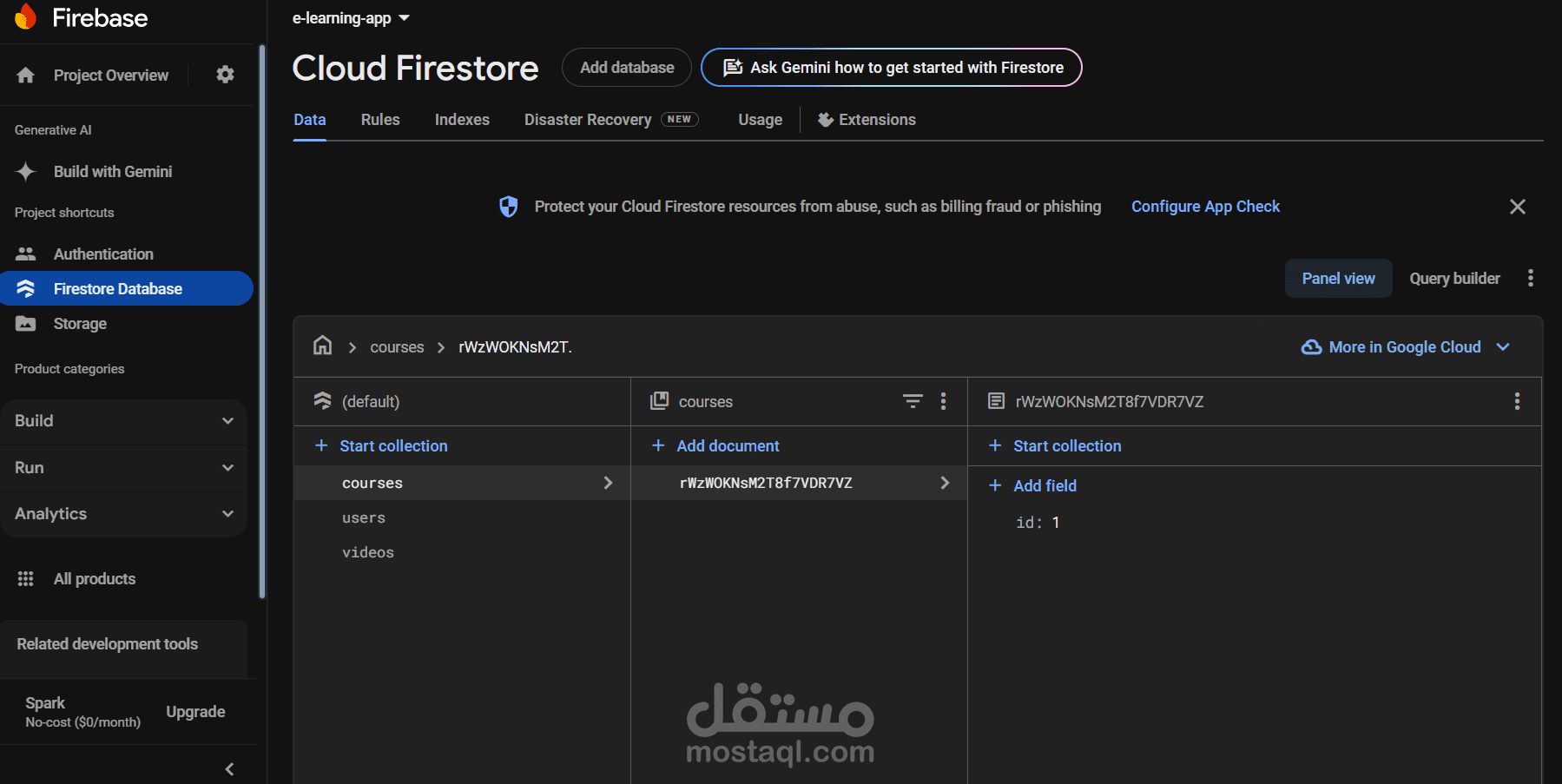Image resolution: width=1562 pixels, height=784 pixels.
Task: Open Authentication from the sidebar
Action: pos(127,254)
